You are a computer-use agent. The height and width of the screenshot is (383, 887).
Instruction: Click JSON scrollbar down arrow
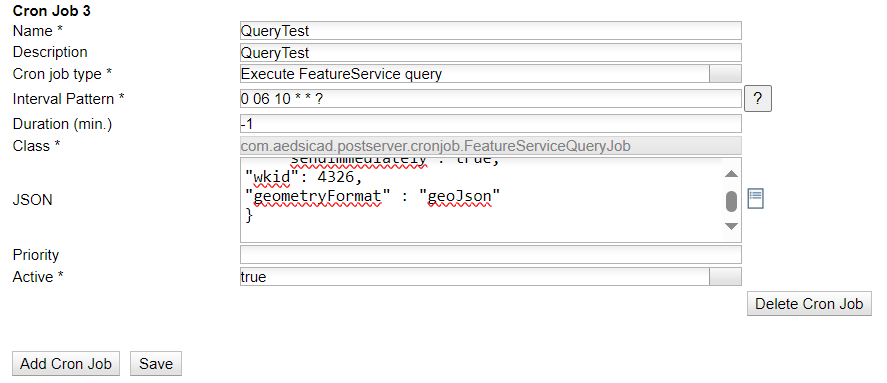(x=731, y=226)
